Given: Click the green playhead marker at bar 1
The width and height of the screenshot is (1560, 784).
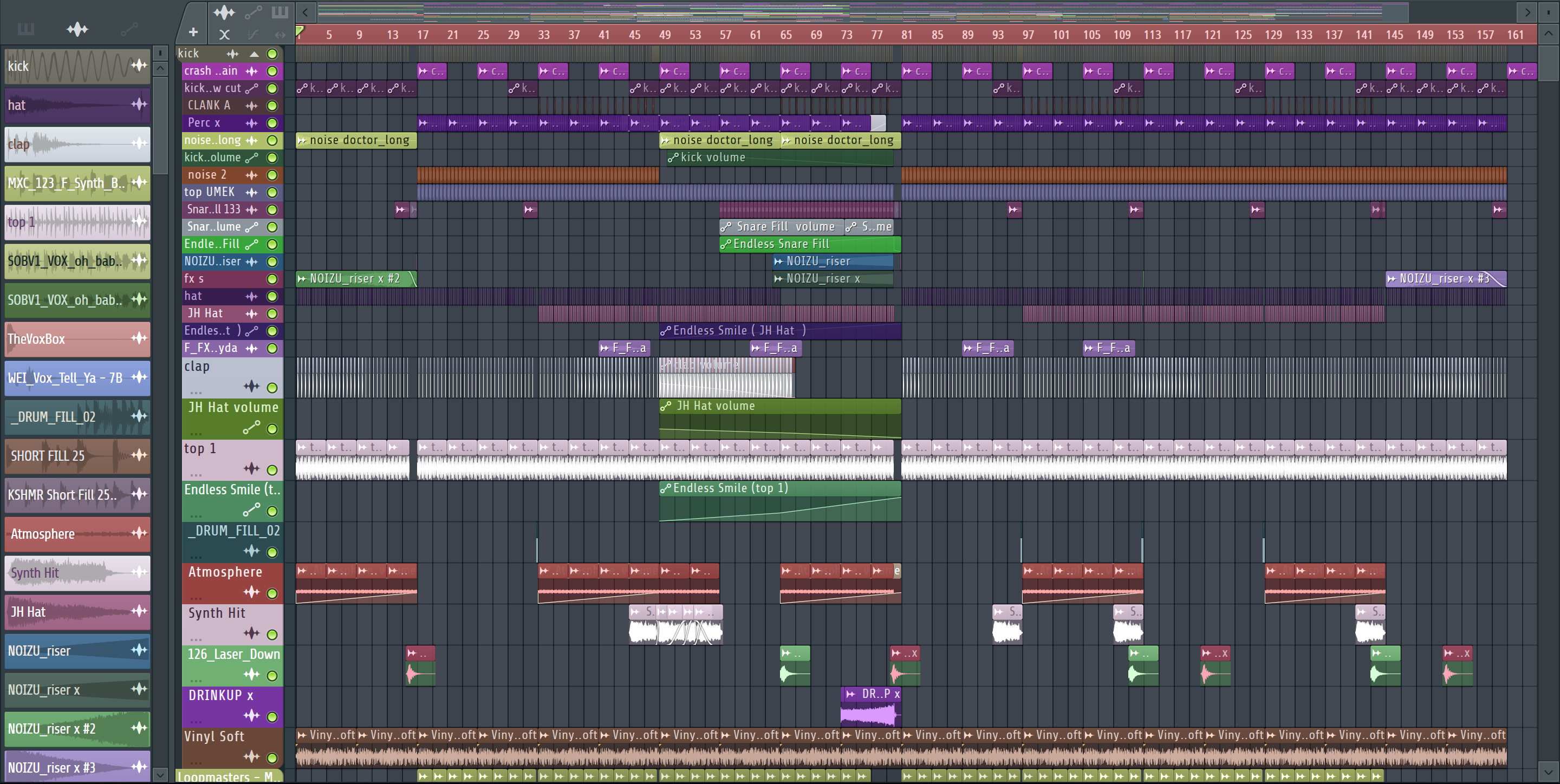Looking at the screenshot, I should (299, 31).
